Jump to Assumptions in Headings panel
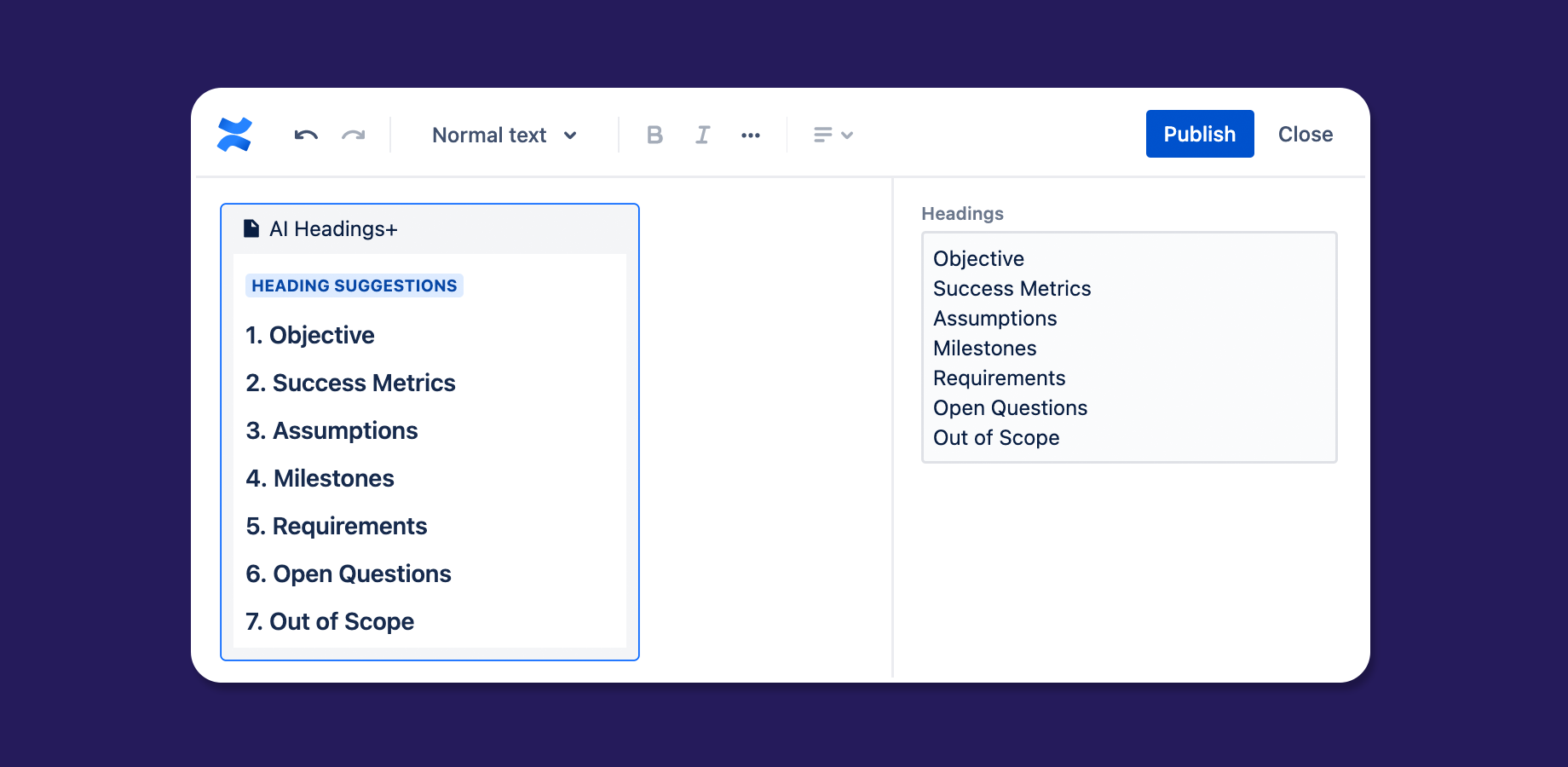 (994, 319)
